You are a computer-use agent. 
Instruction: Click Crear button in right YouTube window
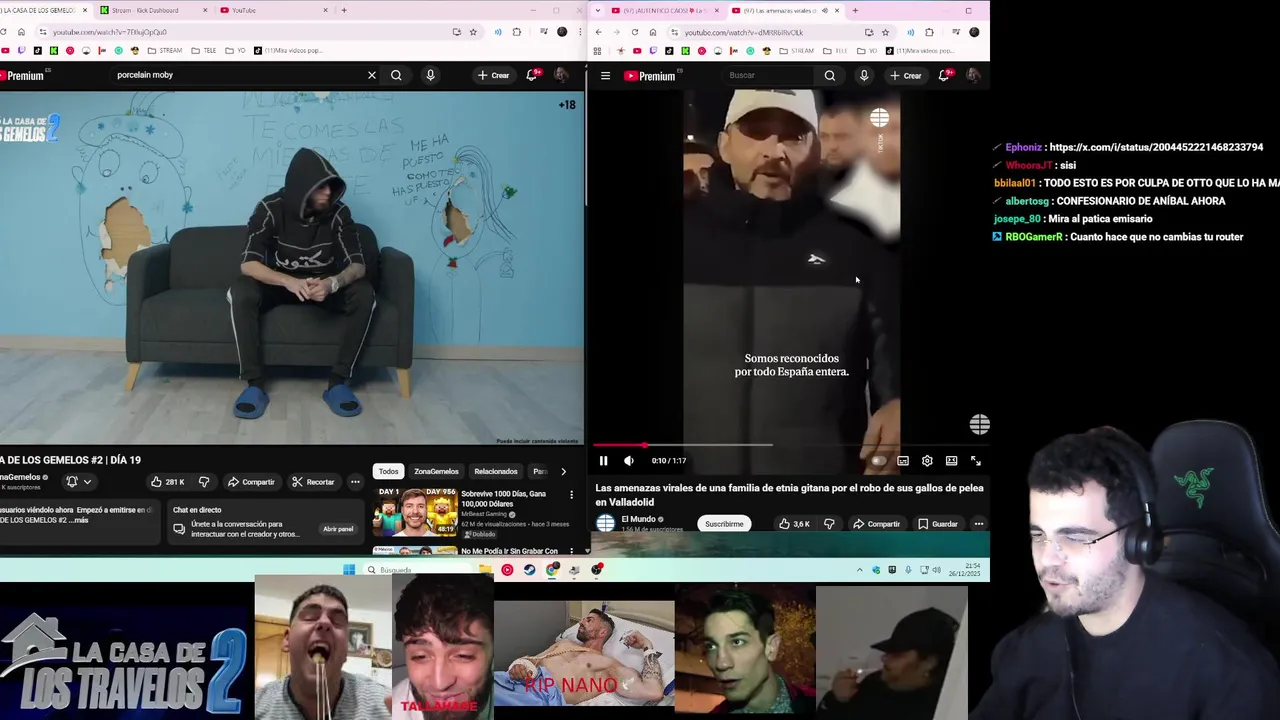tap(906, 76)
